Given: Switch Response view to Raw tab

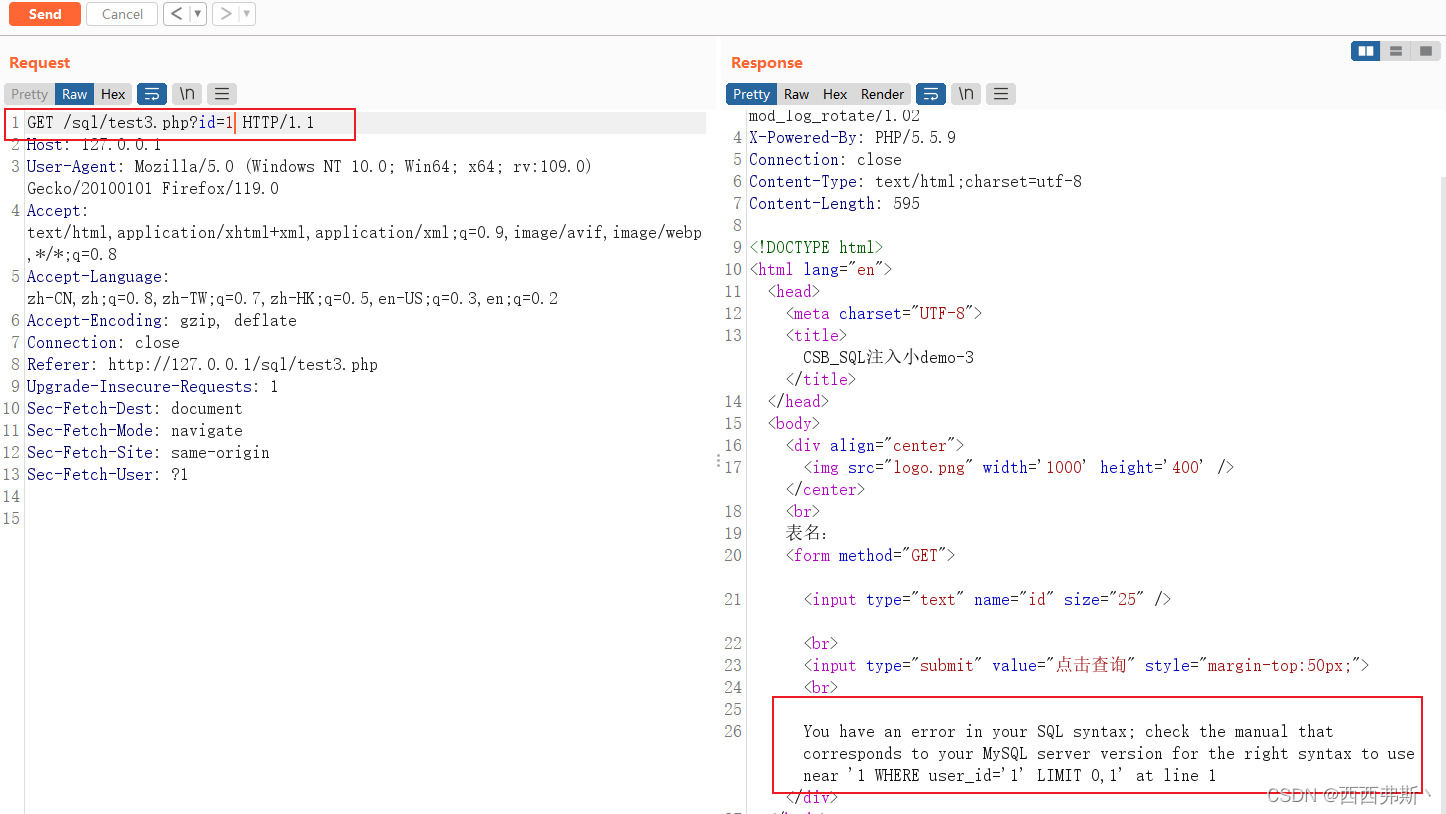Looking at the screenshot, I should point(796,94).
